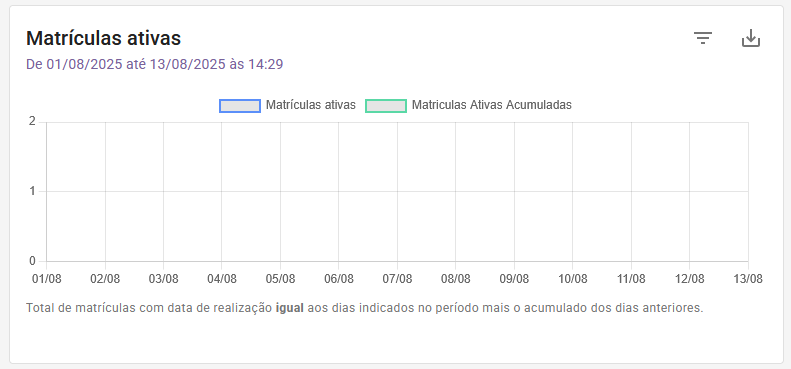The width and height of the screenshot is (791, 369).
Task: Select the Matrículas ativas card title
Action: (103, 38)
